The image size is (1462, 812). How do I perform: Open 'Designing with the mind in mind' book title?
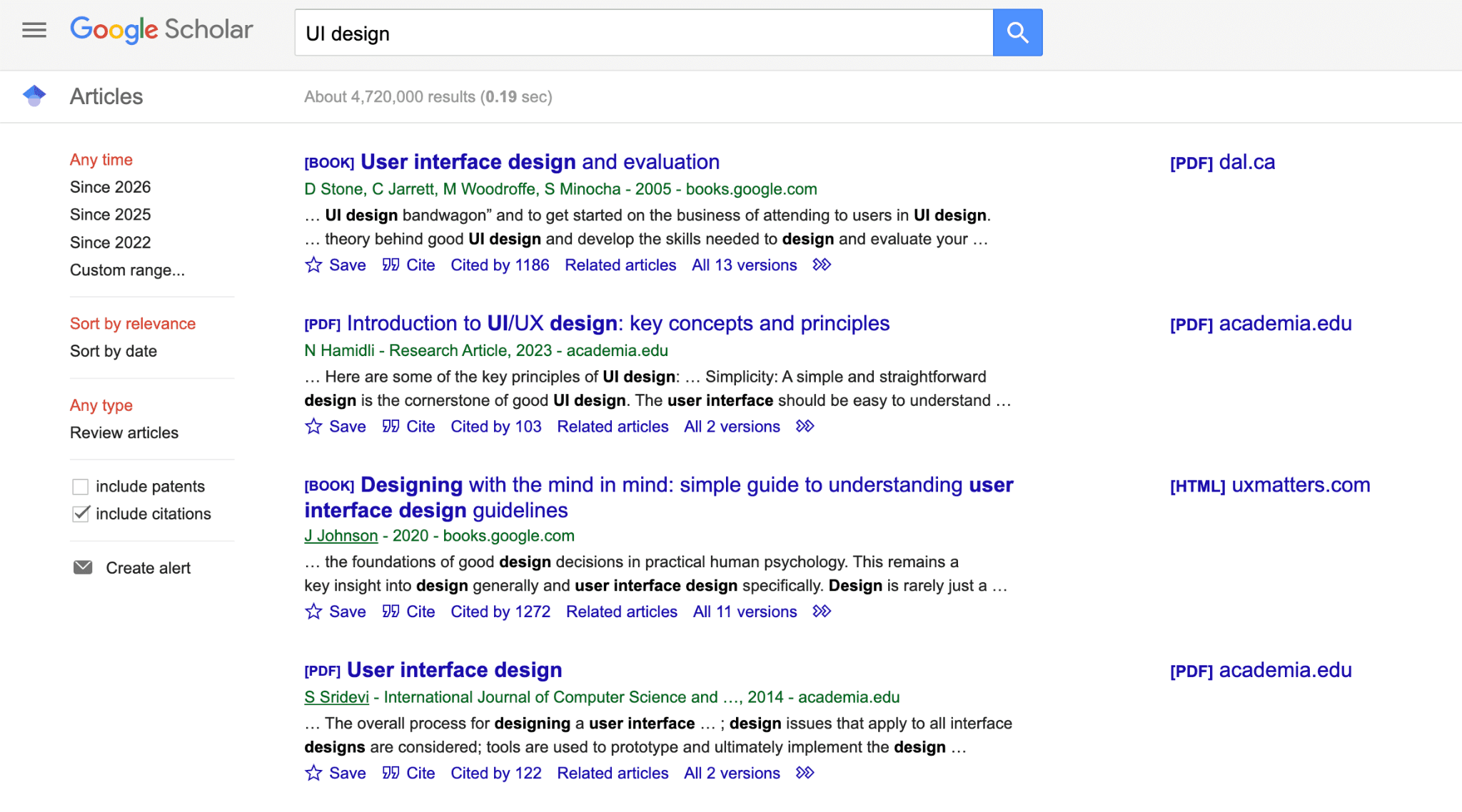(659, 497)
